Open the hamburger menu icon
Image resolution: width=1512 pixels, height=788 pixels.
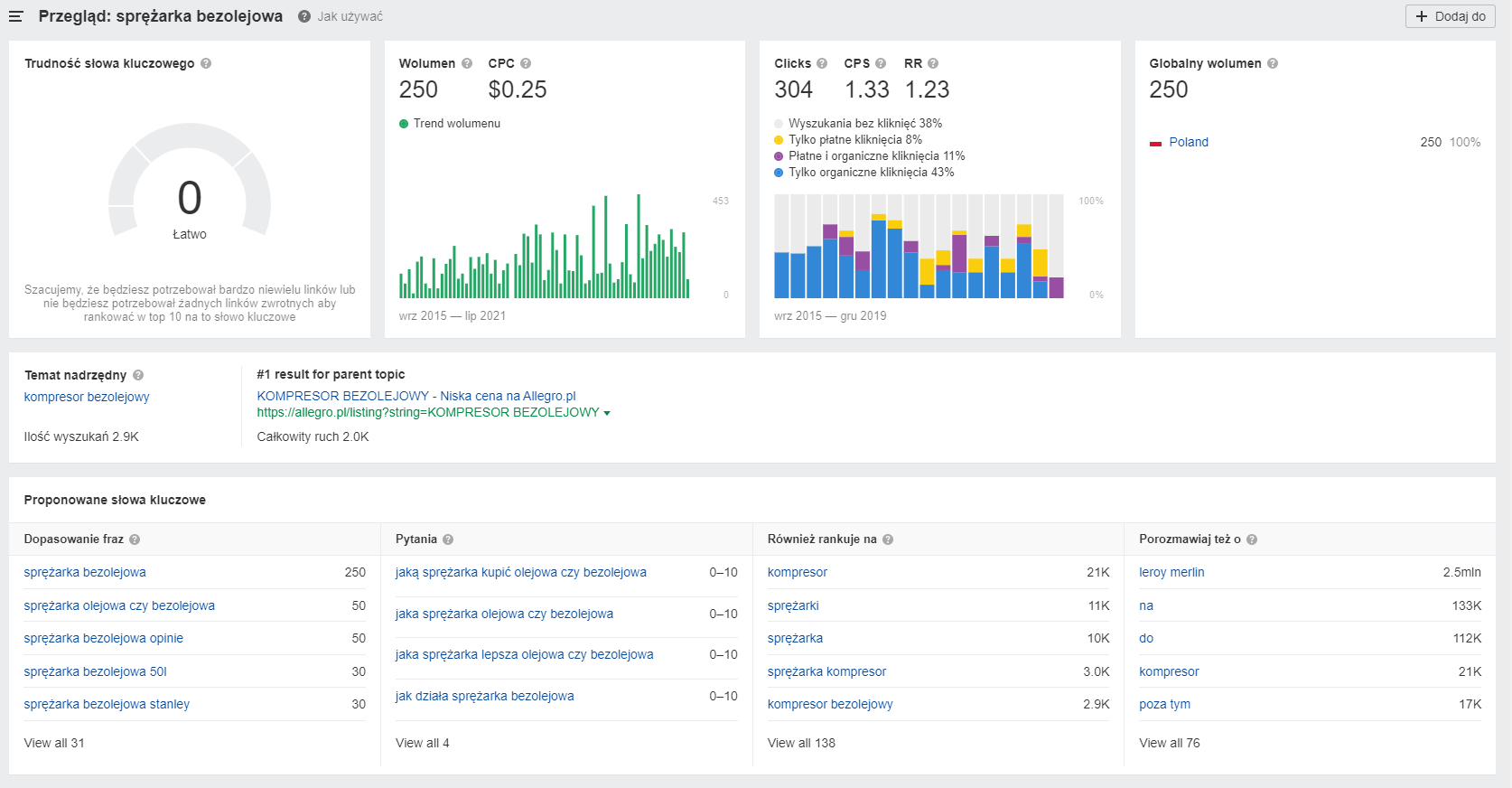[x=15, y=16]
